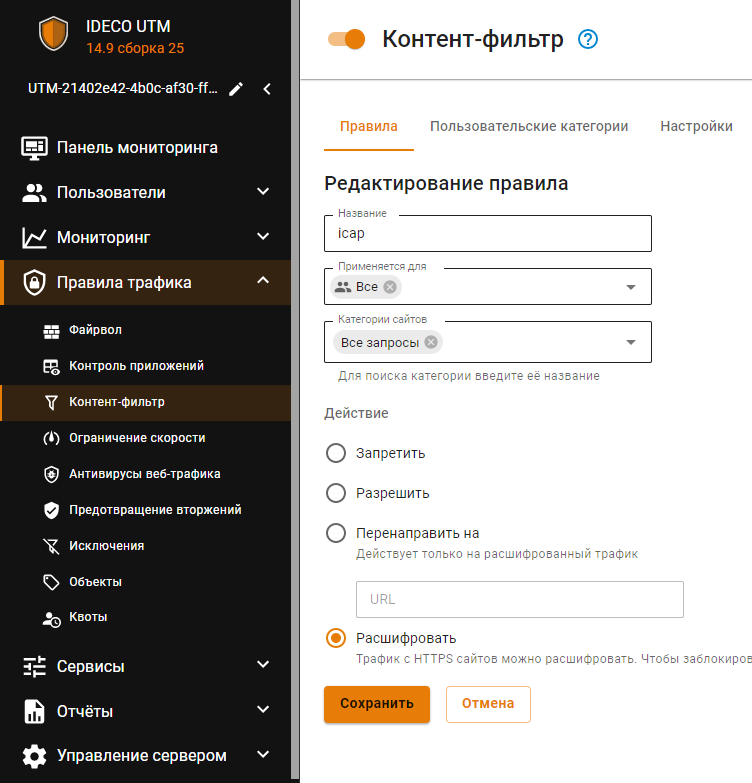Click the pencil edit icon beside server name
This screenshot has width=752, height=783.
click(236, 89)
